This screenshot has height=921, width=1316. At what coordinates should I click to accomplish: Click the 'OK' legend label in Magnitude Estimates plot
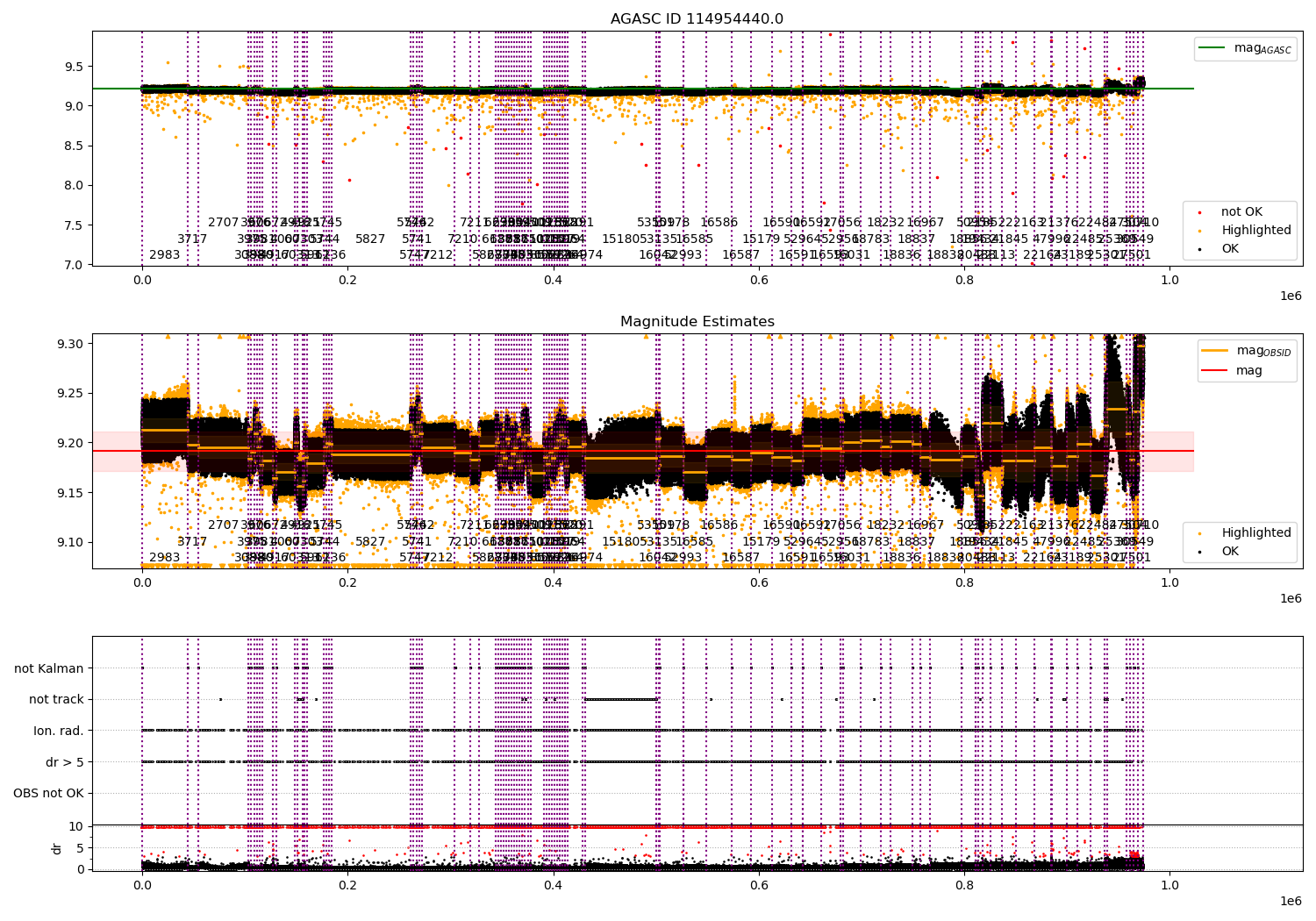1230,552
